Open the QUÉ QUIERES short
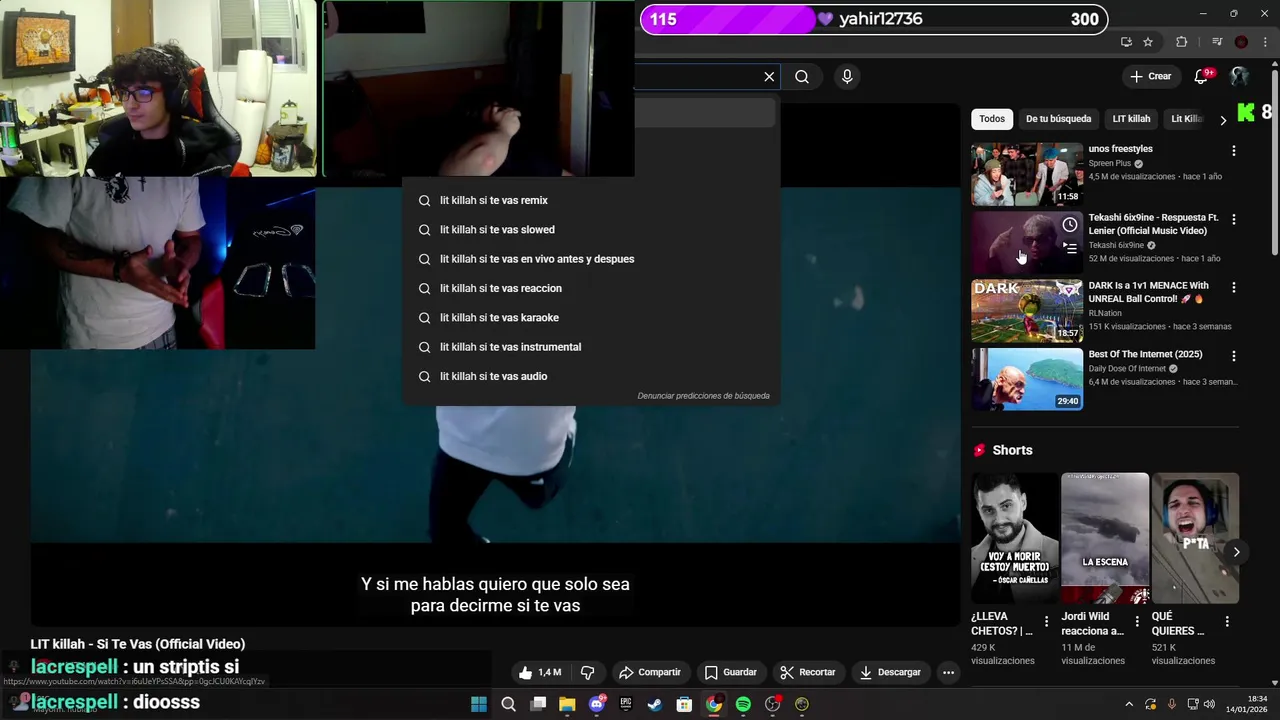The height and width of the screenshot is (720, 1280). 1195,538
